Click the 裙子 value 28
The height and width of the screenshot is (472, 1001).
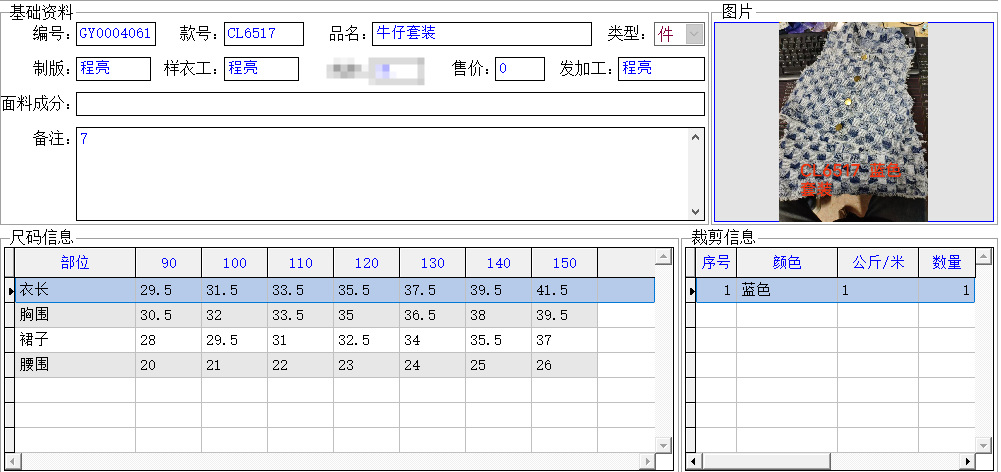[x=169, y=340]
